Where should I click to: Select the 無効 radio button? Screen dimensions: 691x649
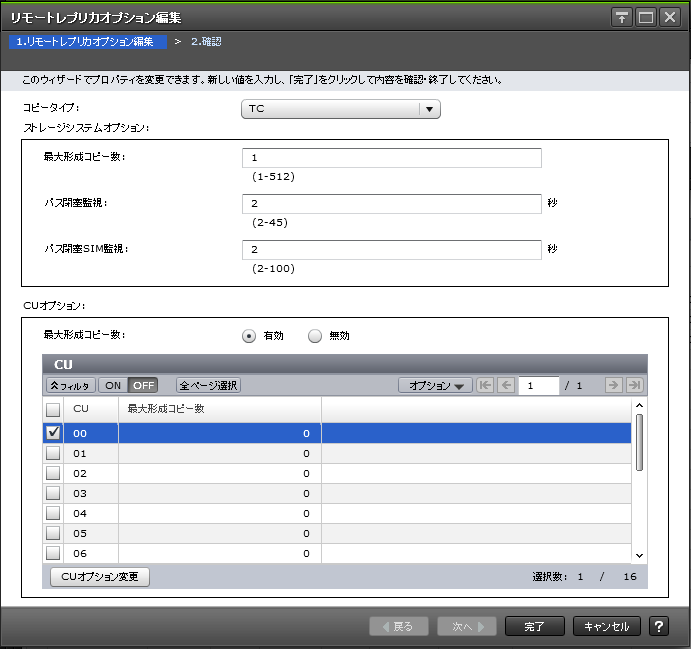(x=315, y=336)
